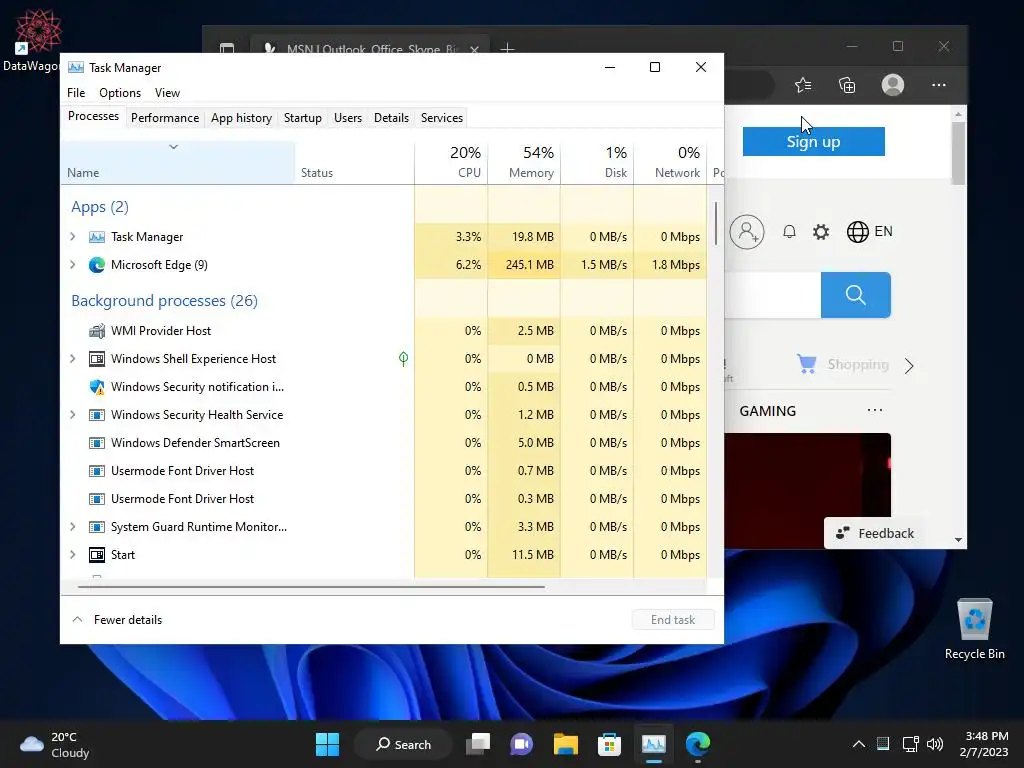Click the MSN search input field

point(773,295)
